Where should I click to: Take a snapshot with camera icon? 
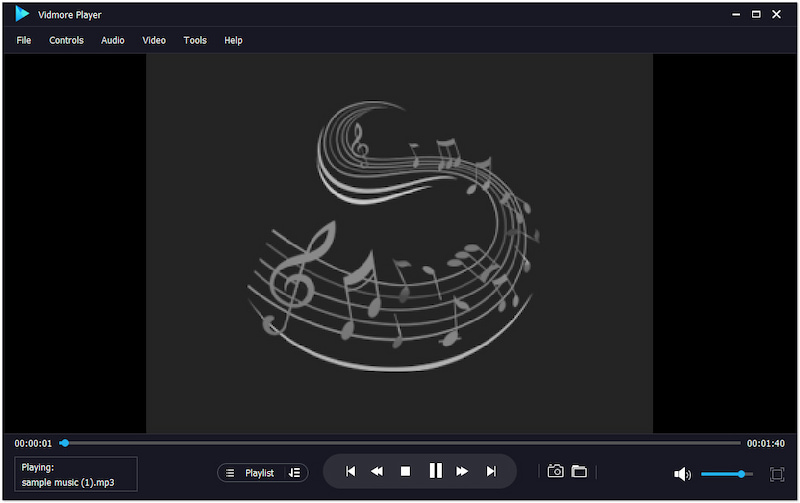555,472
